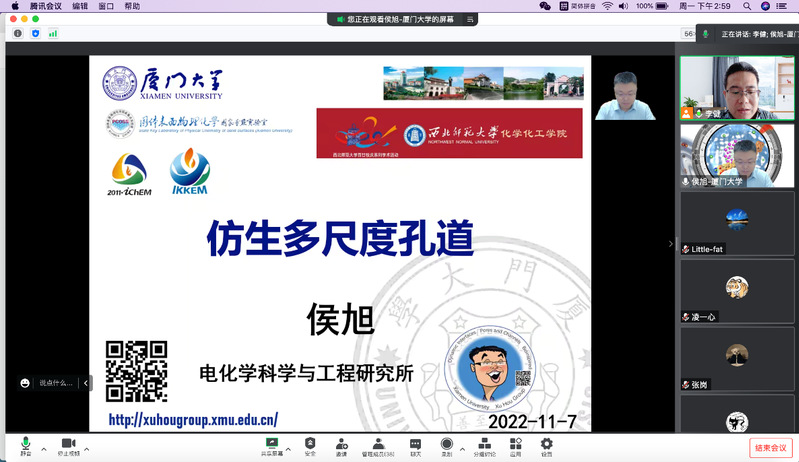Open the 帮助 menu in menu bar

[132, 6]
